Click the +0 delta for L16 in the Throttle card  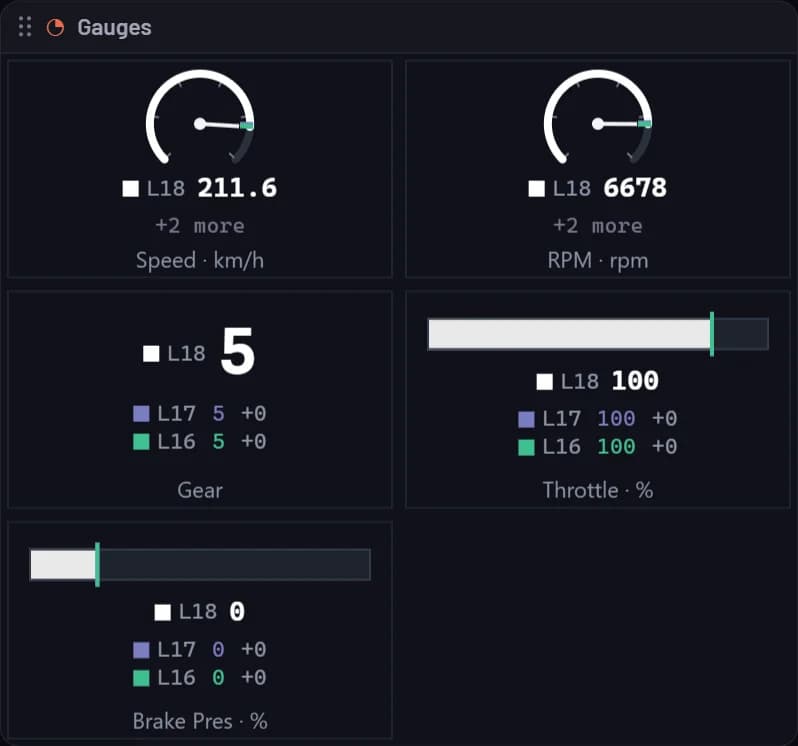(664, 447)
